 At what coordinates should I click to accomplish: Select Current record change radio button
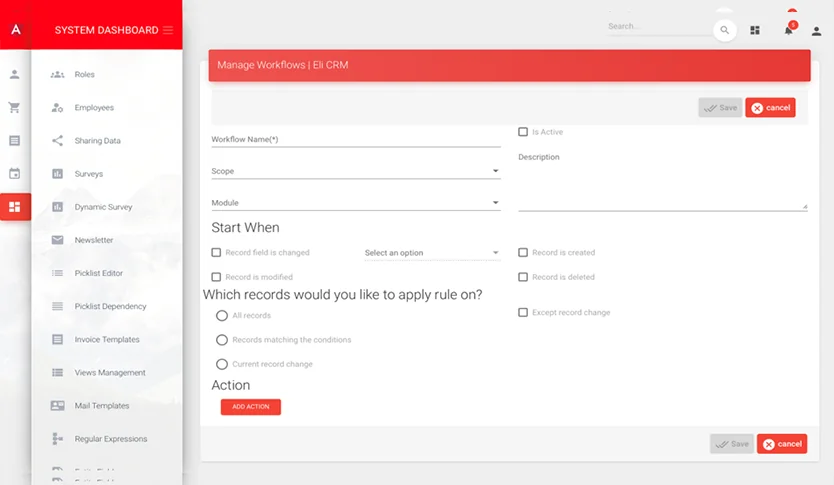222,364
